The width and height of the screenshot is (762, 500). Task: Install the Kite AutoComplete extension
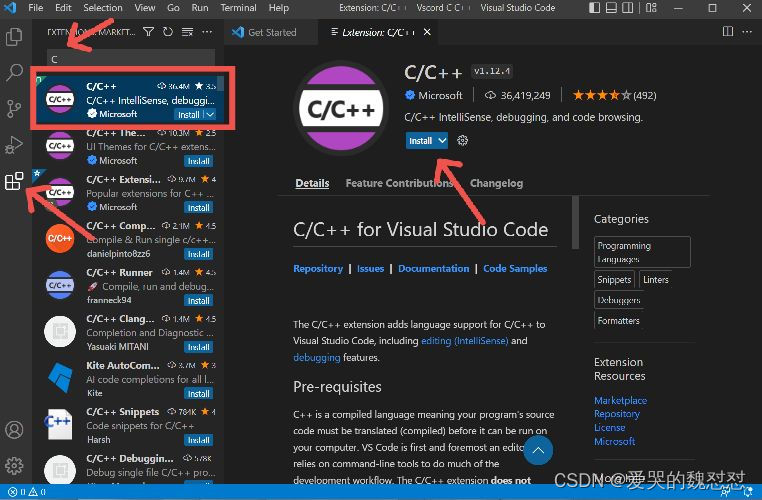(199, 394)
